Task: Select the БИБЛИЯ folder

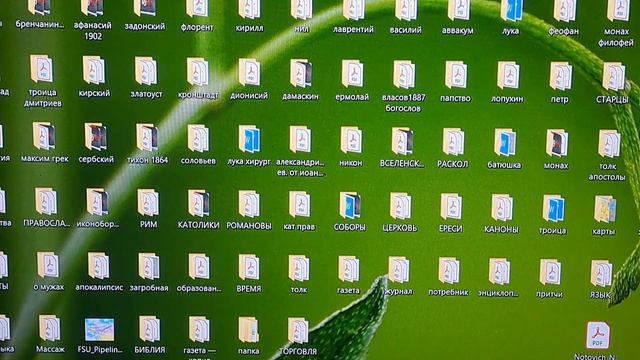Action: pyautogui.click(x=150, y=329)
